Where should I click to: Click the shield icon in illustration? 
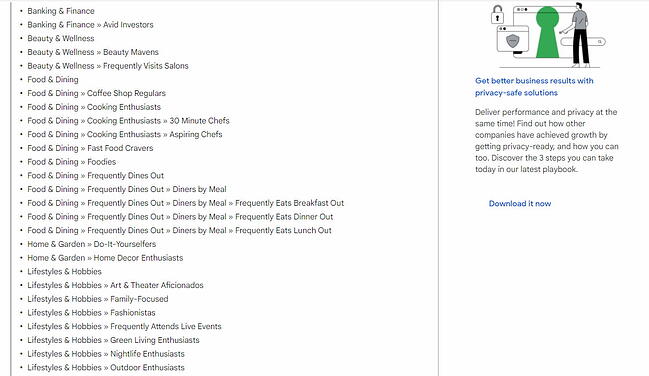[x=513, y=41]
